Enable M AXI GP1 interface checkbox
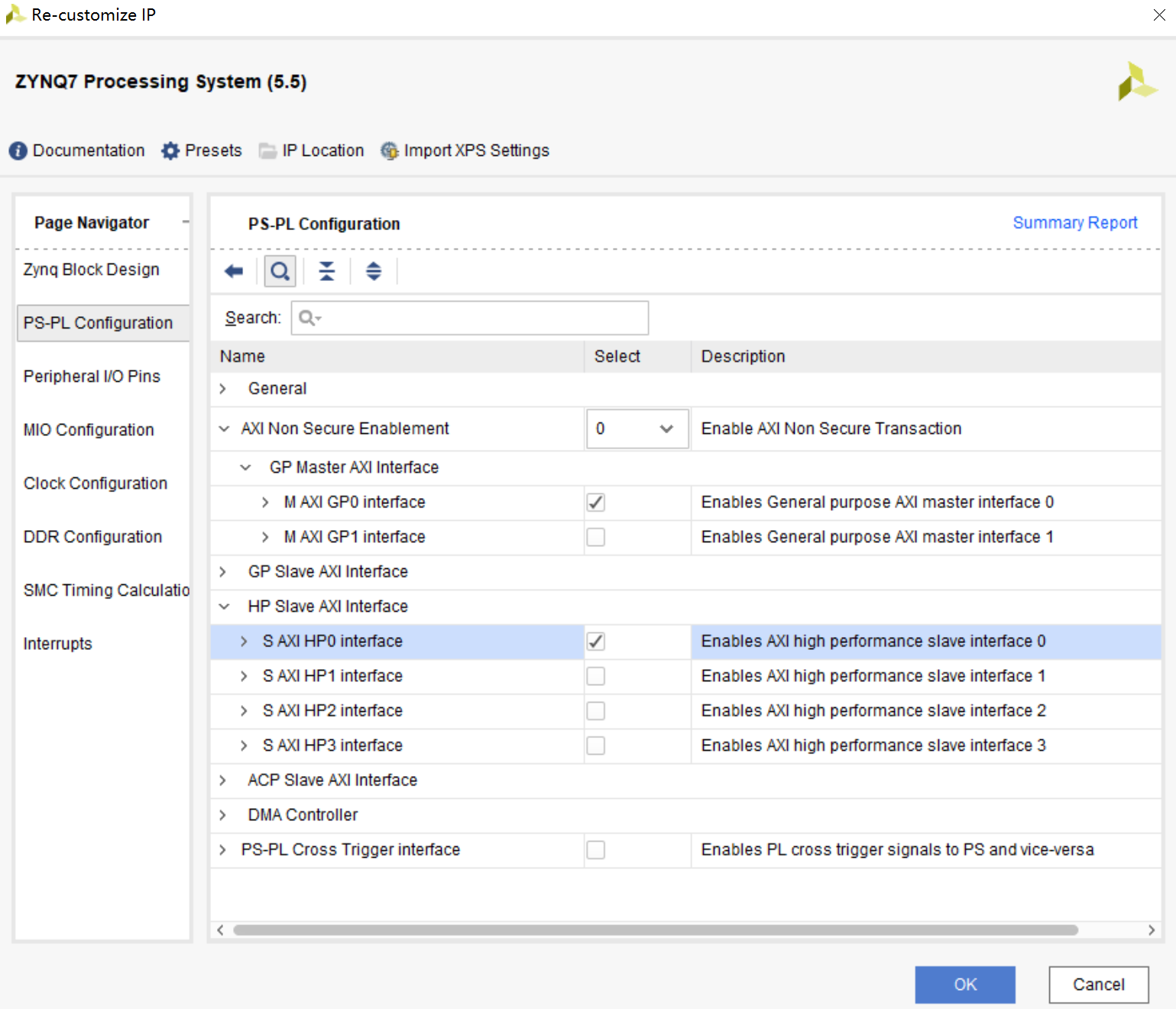 point(596,537)
